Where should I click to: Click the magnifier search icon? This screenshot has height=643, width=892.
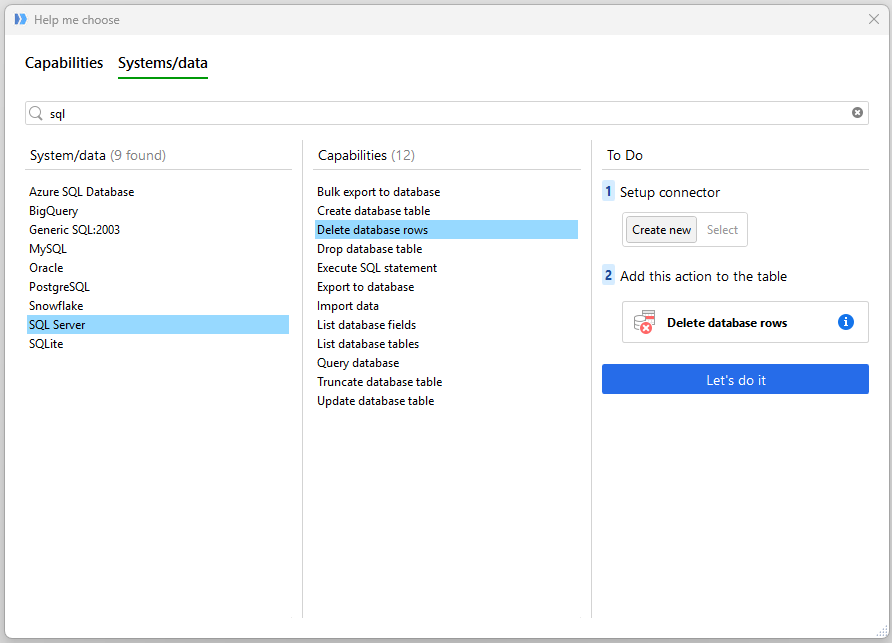pos(37,114)
